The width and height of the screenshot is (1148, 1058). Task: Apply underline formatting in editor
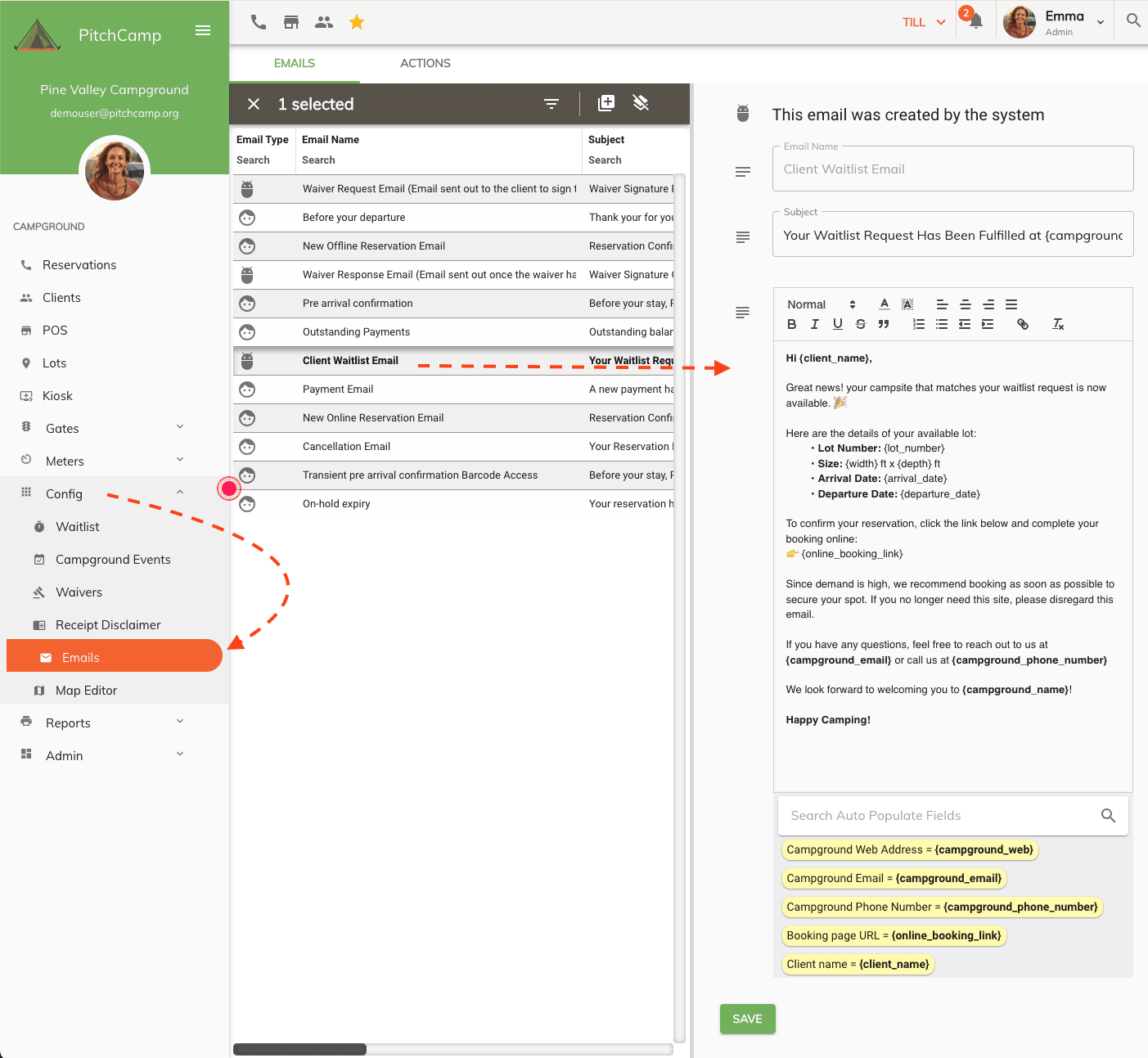(837, 324)
